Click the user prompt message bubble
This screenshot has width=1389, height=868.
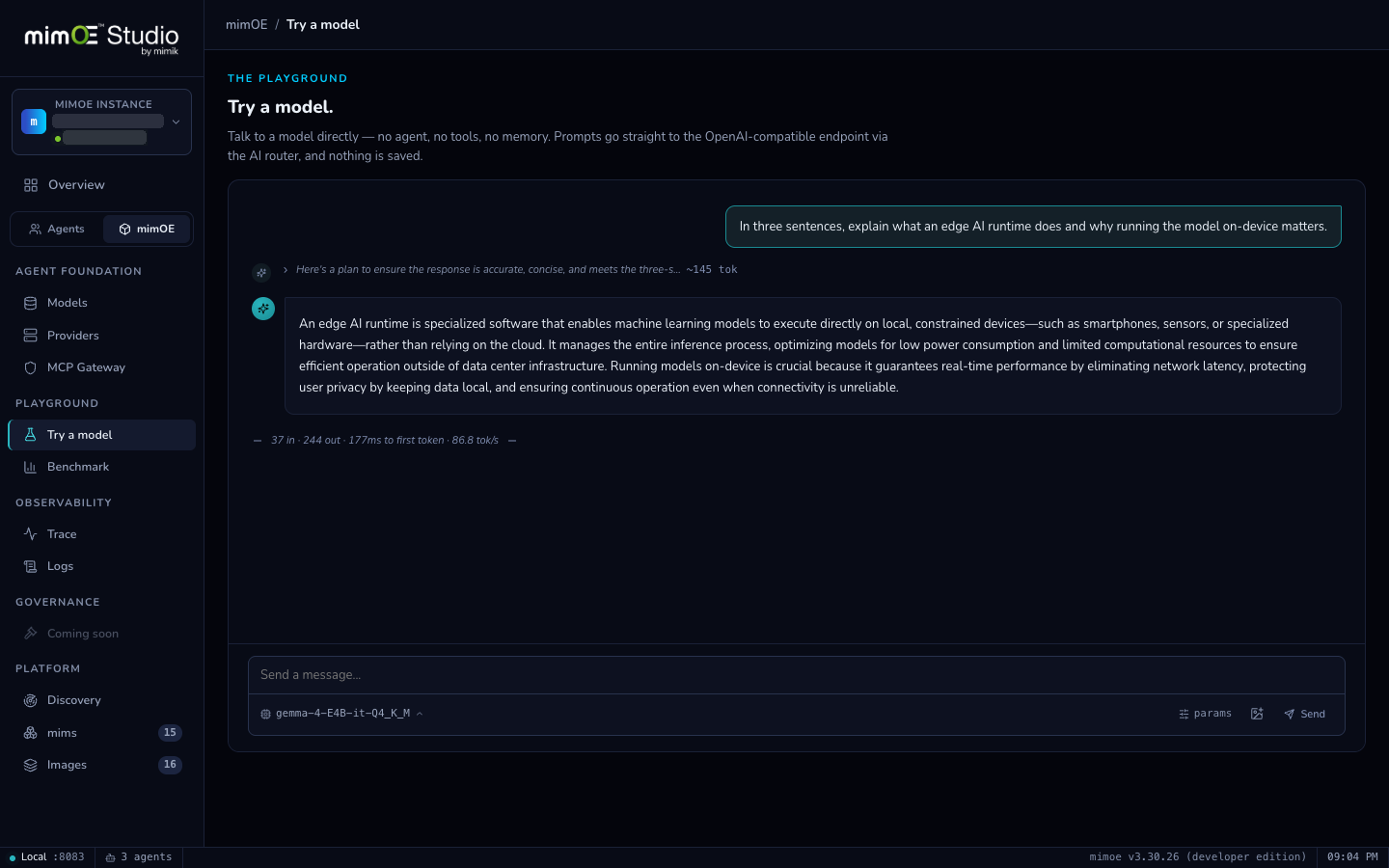pyautogui.click(x=1033, y=227)
